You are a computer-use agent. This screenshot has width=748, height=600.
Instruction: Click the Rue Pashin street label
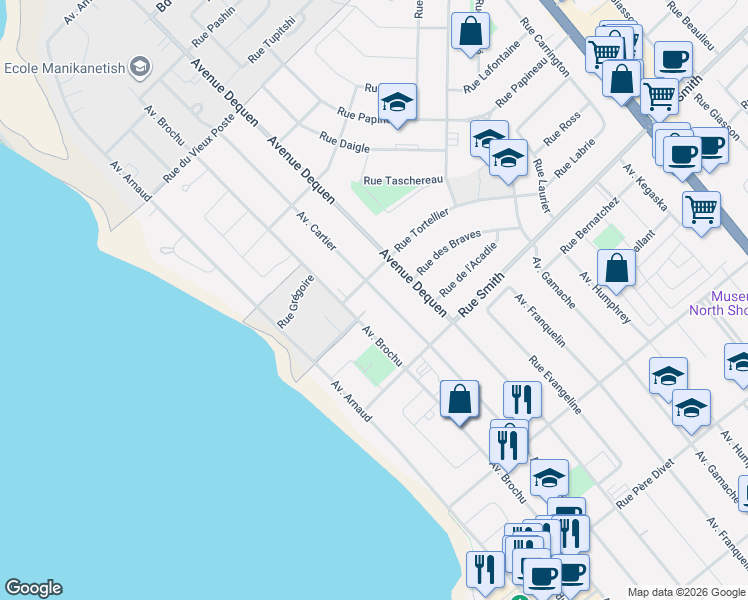(214, 27)
